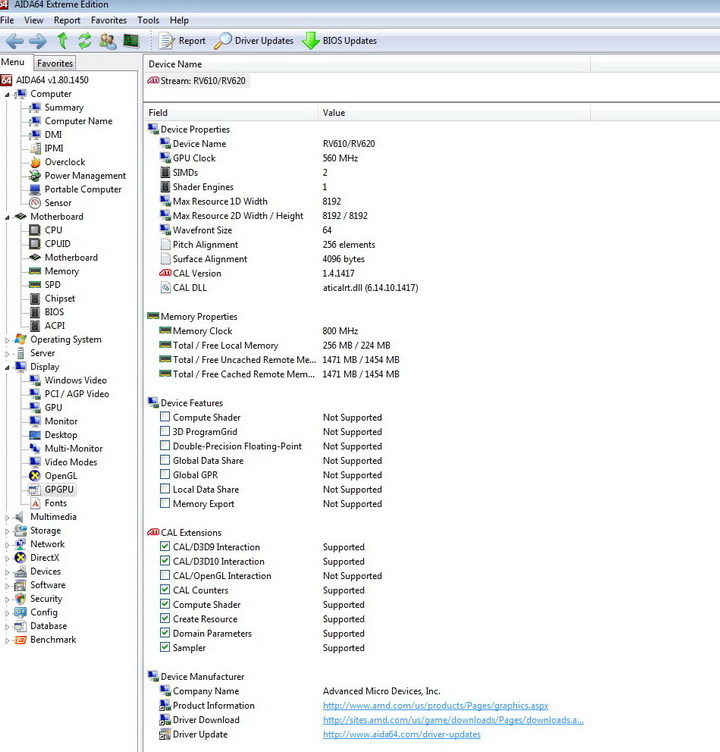Open the Tools menu
The width and height of the screenshot is (720, 752).
pos(148,20)
